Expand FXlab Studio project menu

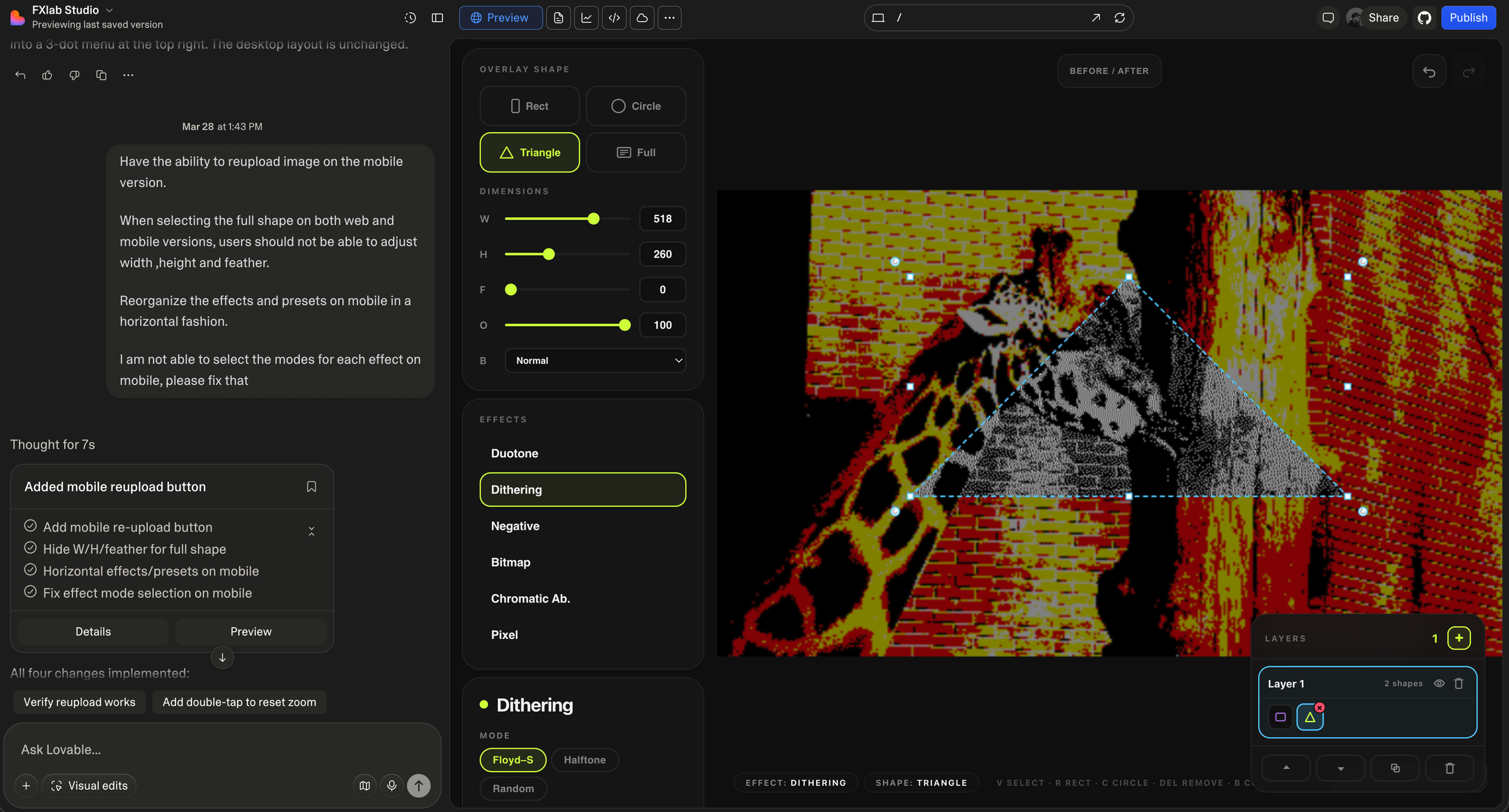[109, 10]
